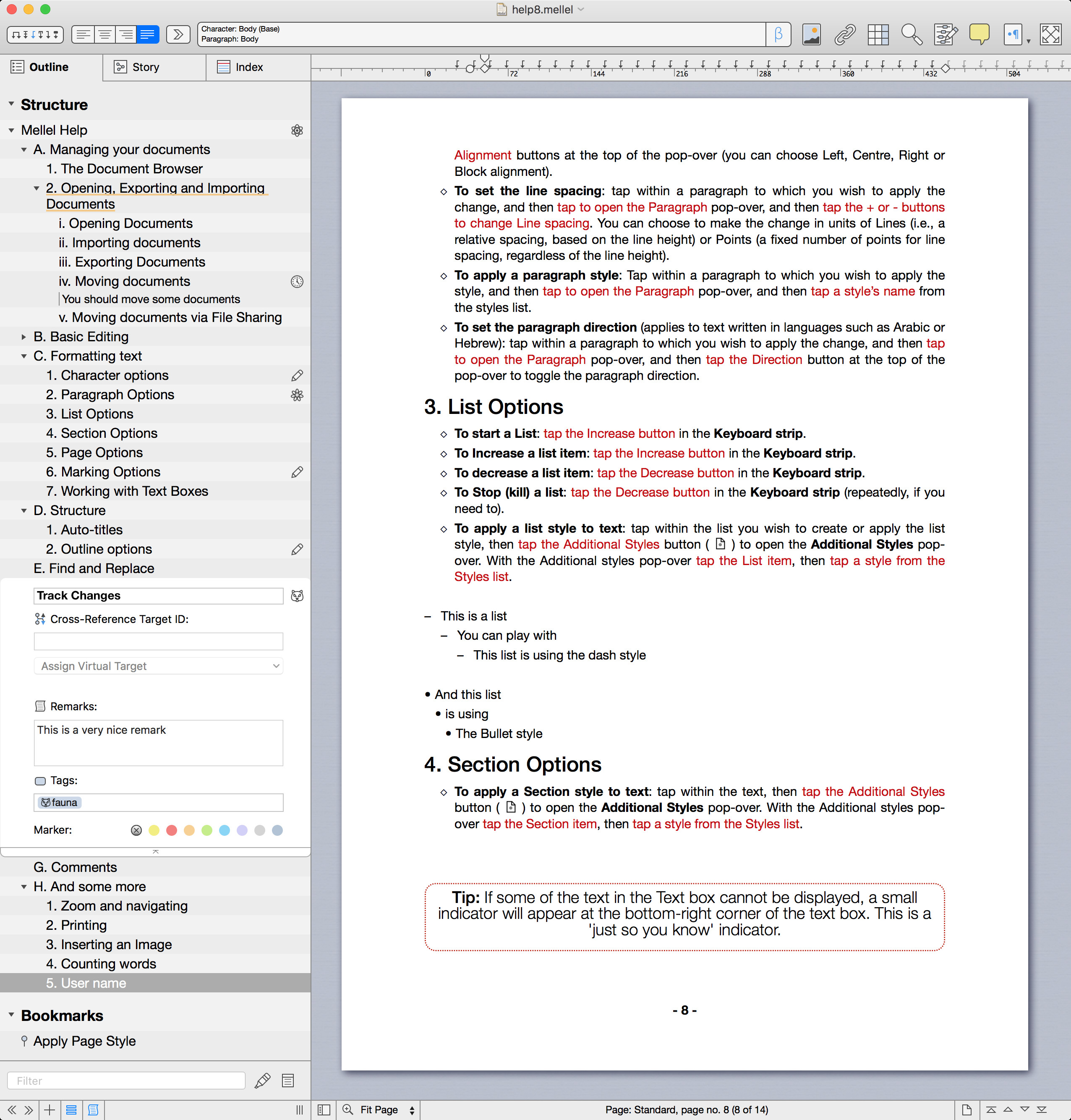Image resolution: width=1071 pixels, height=1120 pixels.
Task: Clear the marker with the X button
Action: click(136, 830)
